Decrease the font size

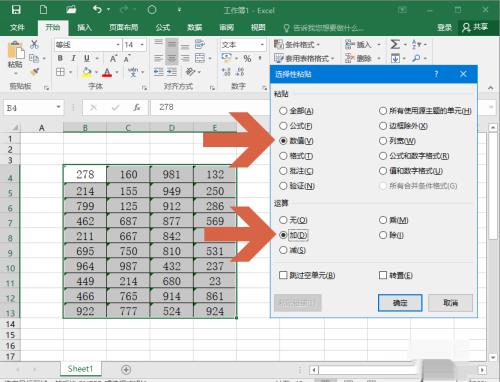click(127, 59)
